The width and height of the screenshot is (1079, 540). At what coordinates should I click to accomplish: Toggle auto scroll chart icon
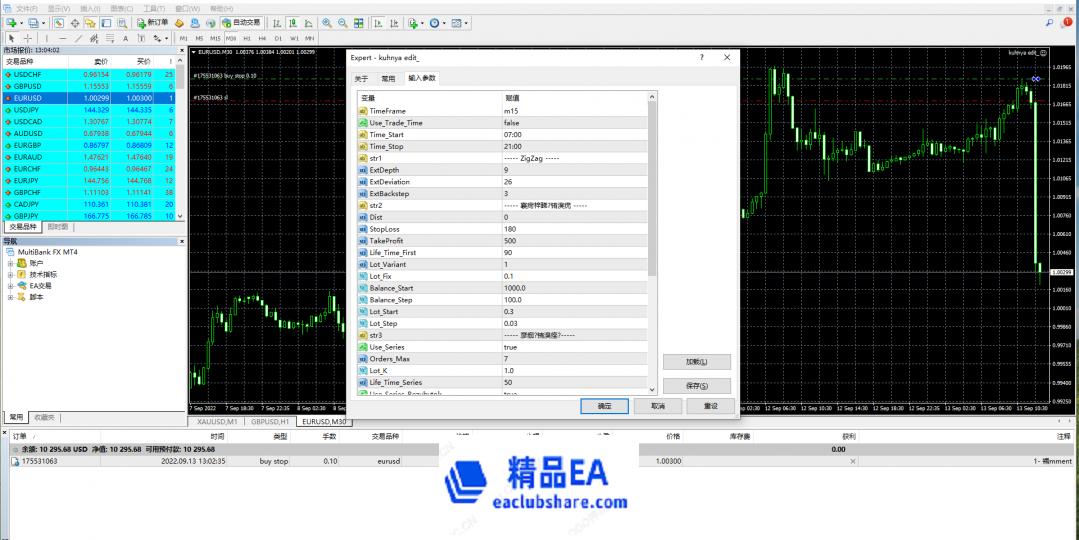378,23
